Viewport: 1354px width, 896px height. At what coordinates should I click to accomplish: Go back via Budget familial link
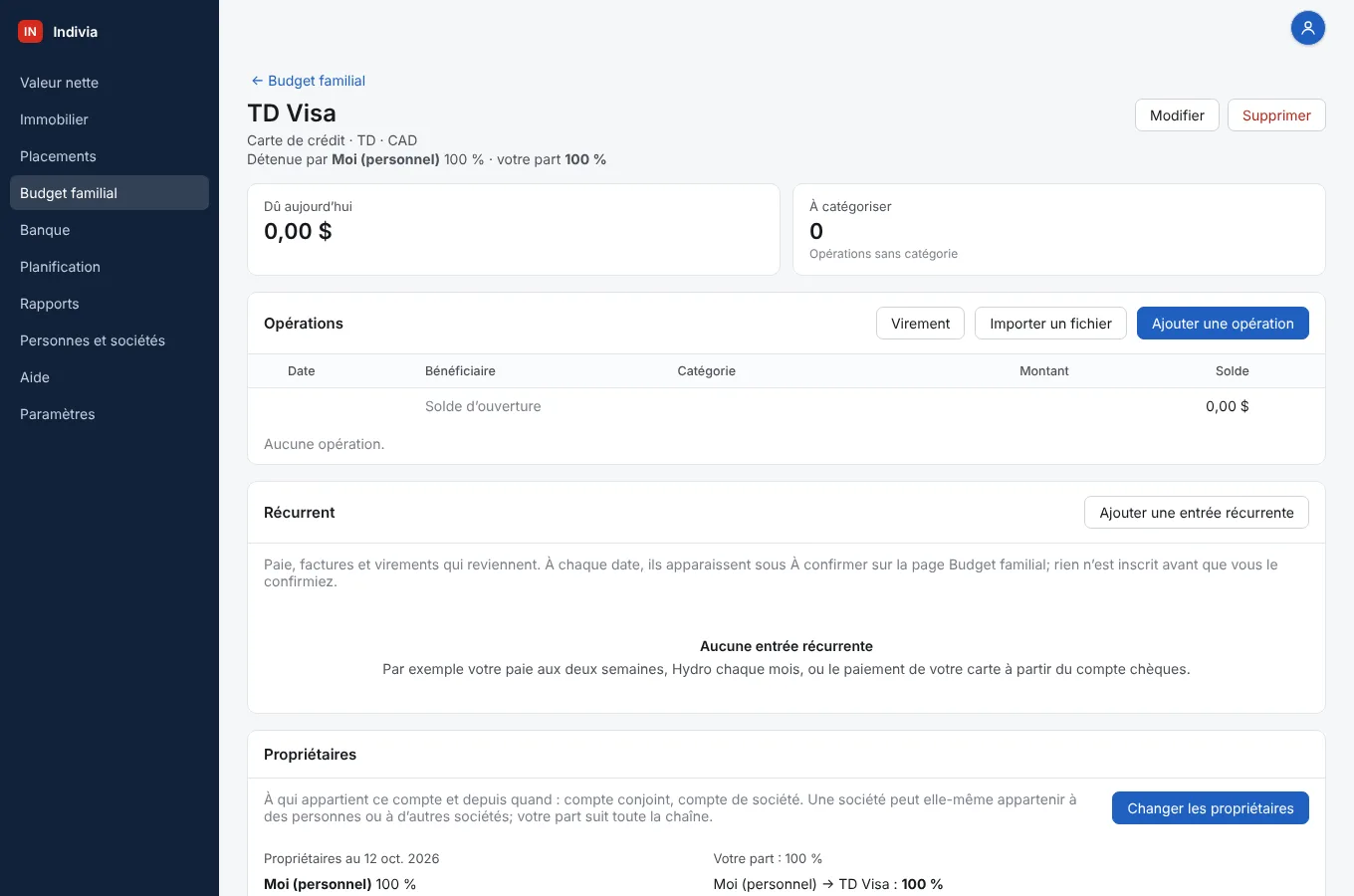point(308,81)
